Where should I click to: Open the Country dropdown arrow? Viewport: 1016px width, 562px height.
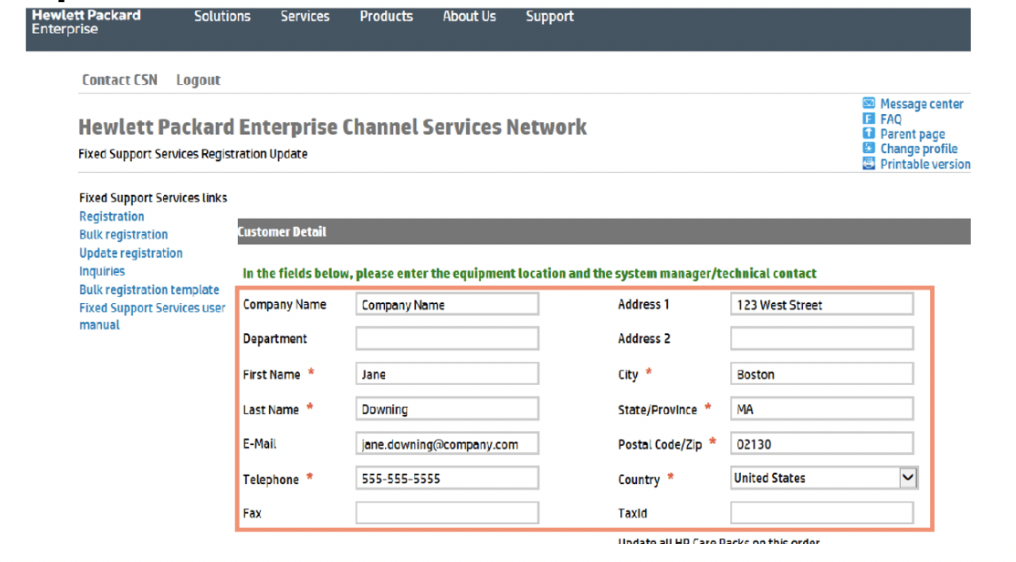coord(908,478)
